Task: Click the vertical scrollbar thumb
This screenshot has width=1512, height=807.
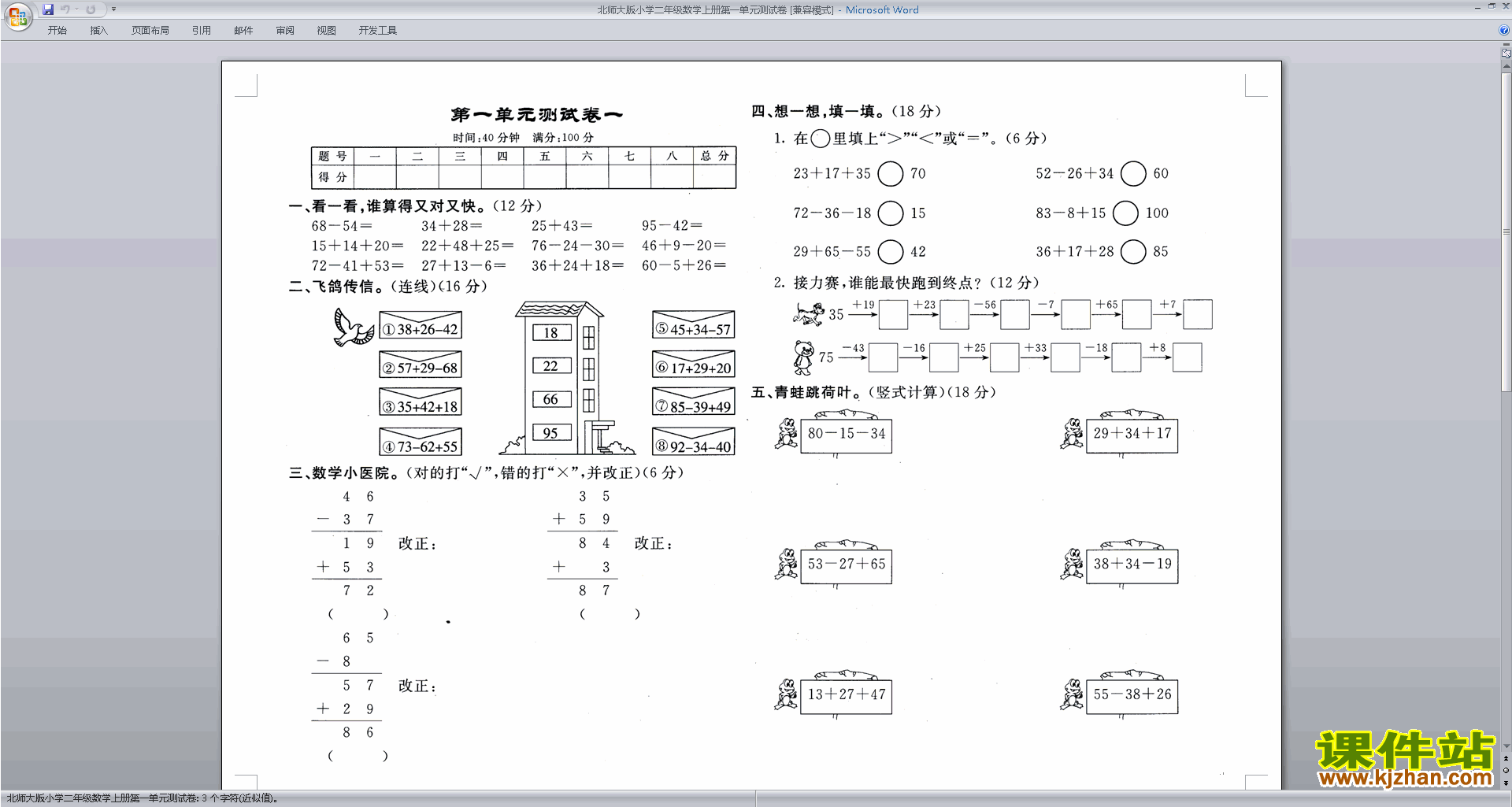Action: (x=1506, y=232)
